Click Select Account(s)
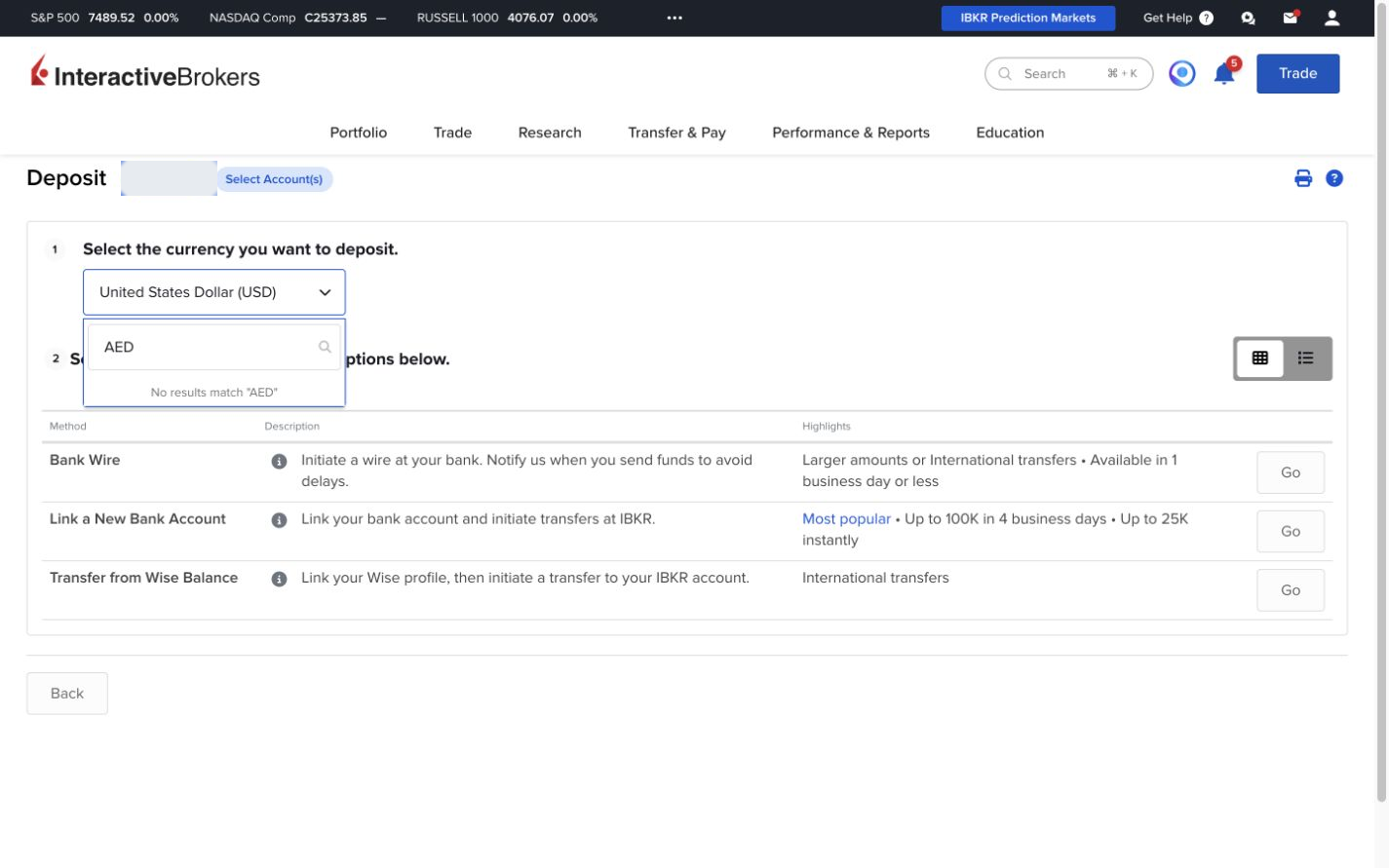This screenshot has height=868, width=1389. point(274,179)
